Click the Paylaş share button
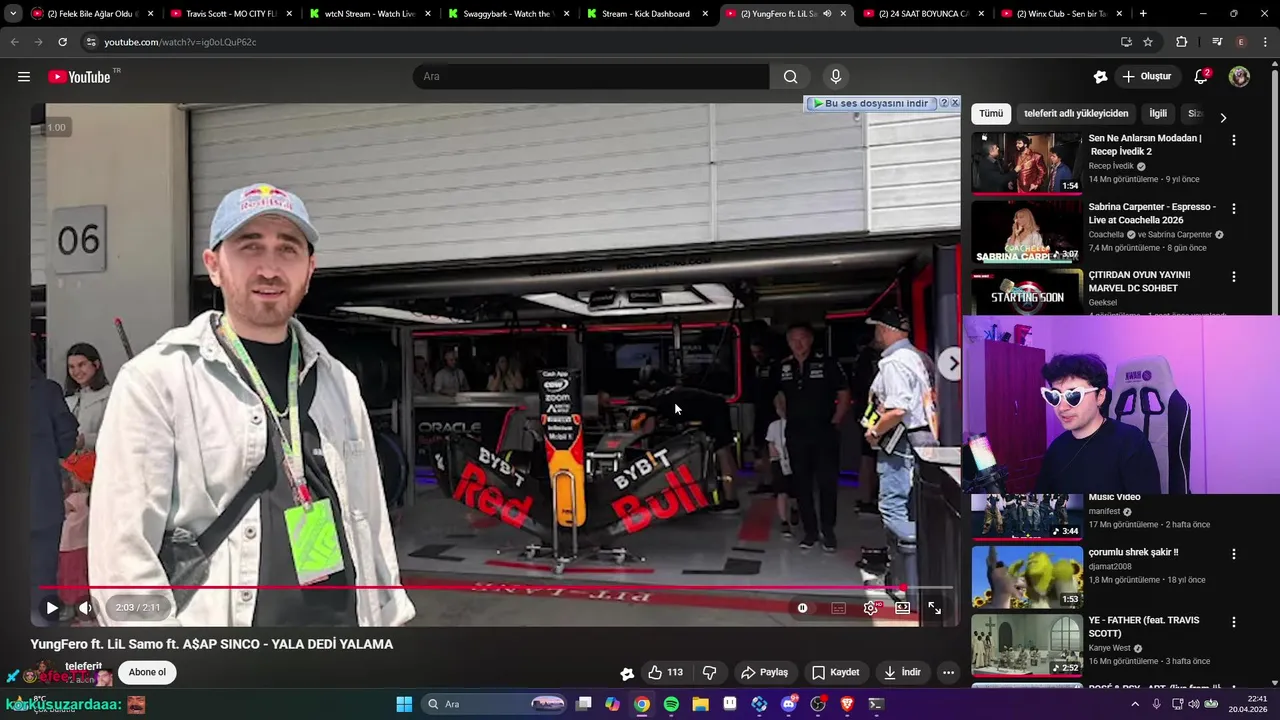 [x=764, y=672]
